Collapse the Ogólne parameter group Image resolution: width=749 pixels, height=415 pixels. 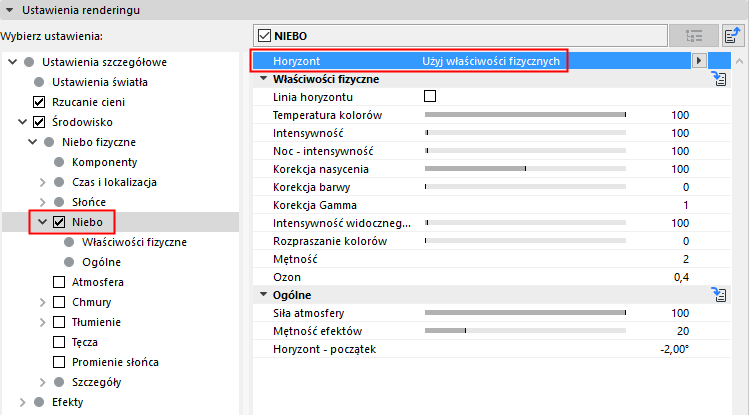(263, 294)
